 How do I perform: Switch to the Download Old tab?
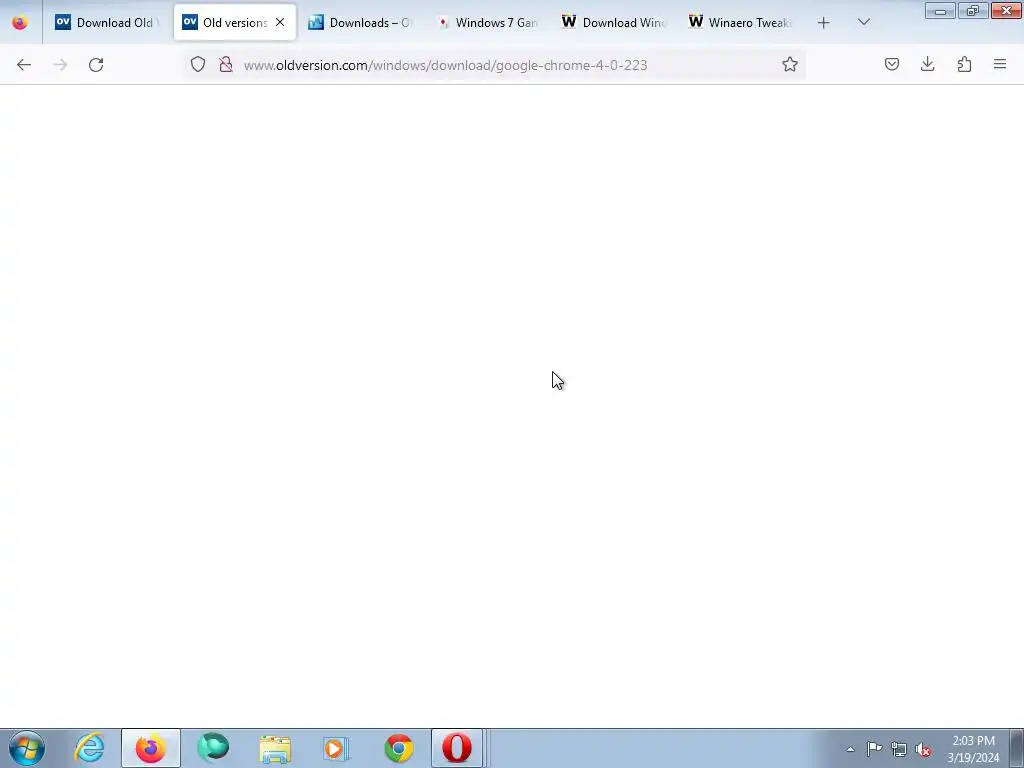(106, 22)
